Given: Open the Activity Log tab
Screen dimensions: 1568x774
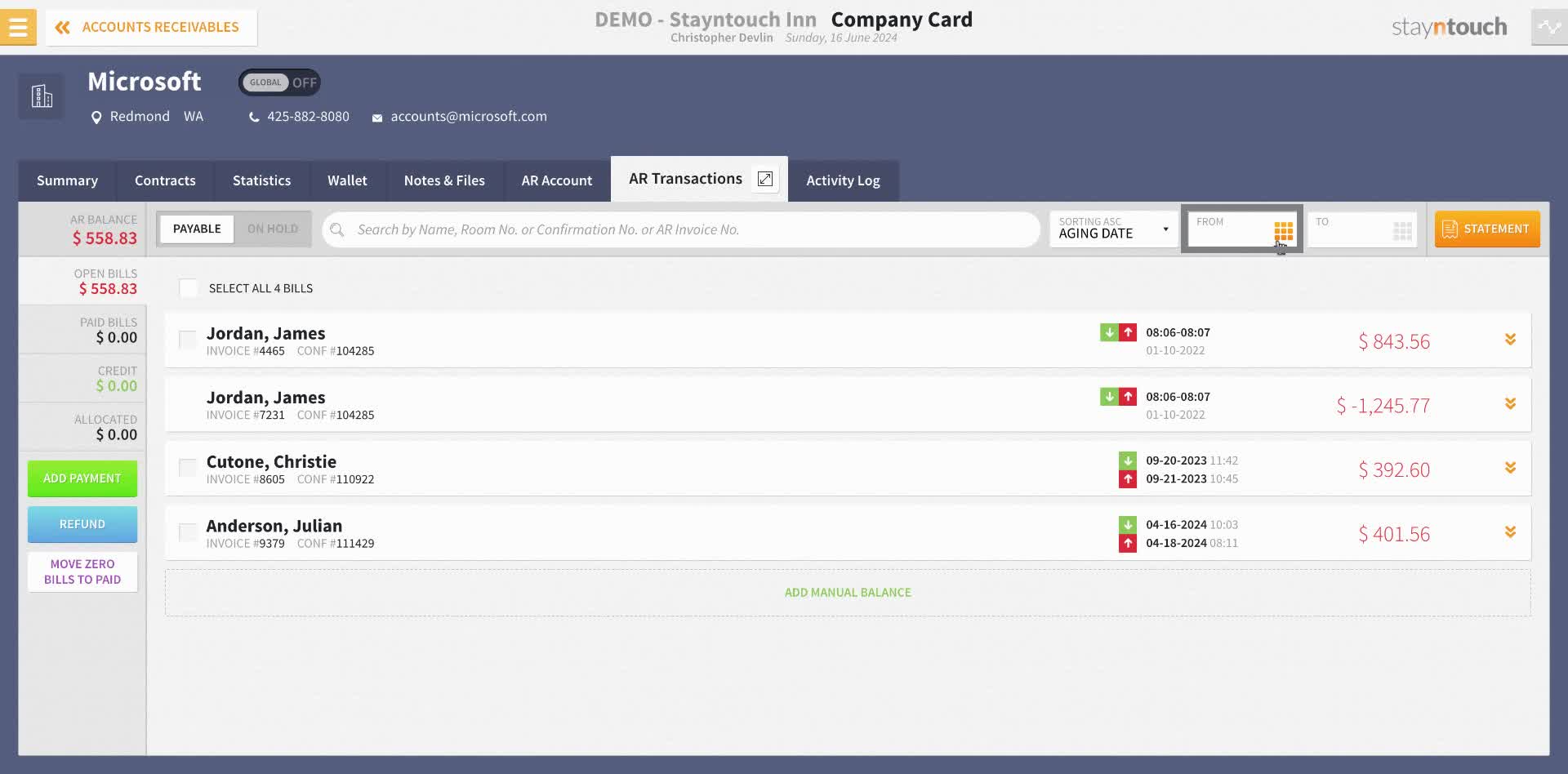Looking at the screenshot, I should (843, 180).
